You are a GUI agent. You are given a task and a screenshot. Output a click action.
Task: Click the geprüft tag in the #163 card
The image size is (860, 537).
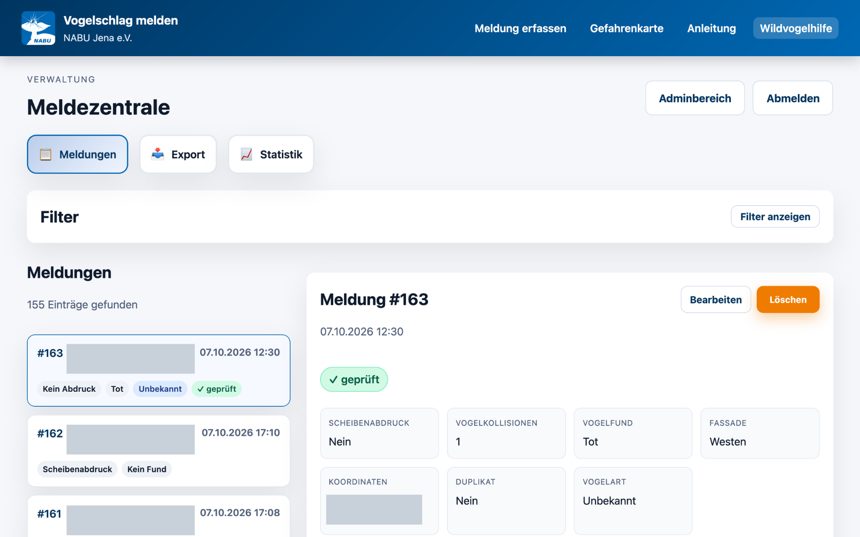click(x=217, y=389)
